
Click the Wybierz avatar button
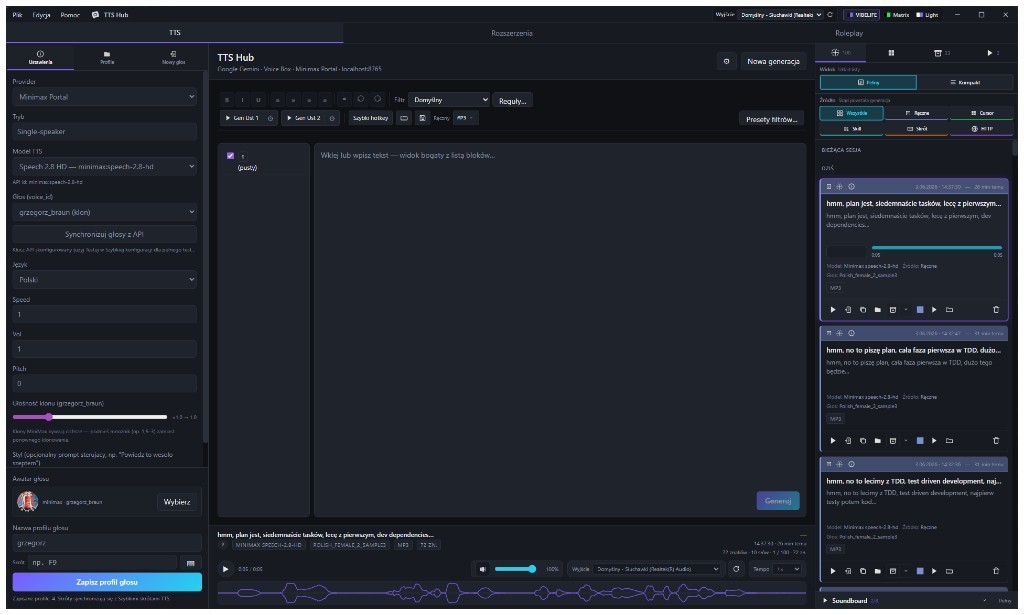click(177, 502)
